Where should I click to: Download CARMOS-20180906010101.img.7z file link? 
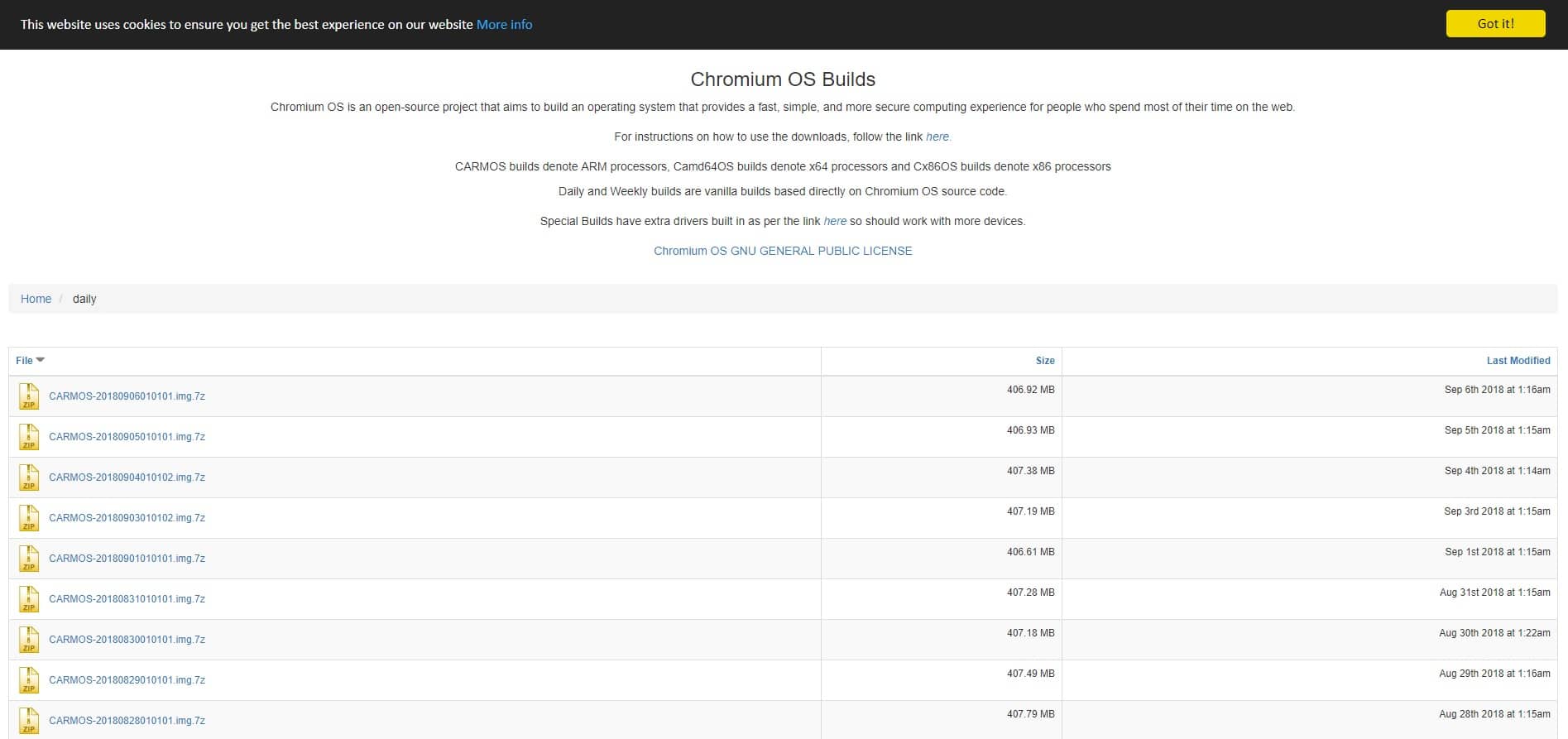tap(127, 396)
